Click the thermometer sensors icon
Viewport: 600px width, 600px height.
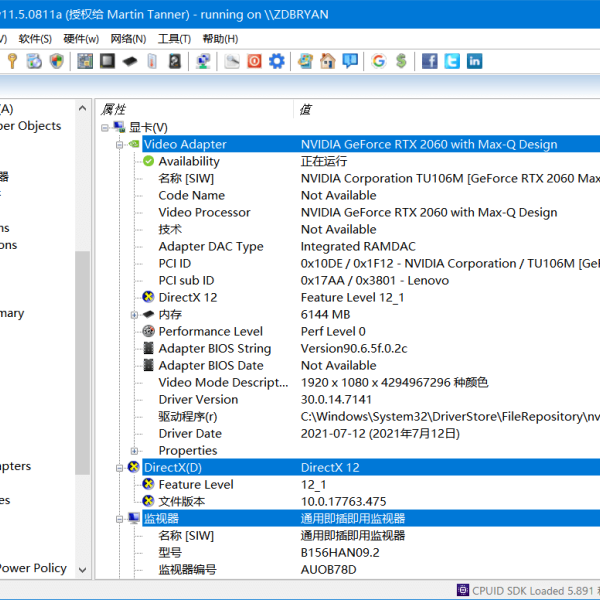tap(152, 61)
